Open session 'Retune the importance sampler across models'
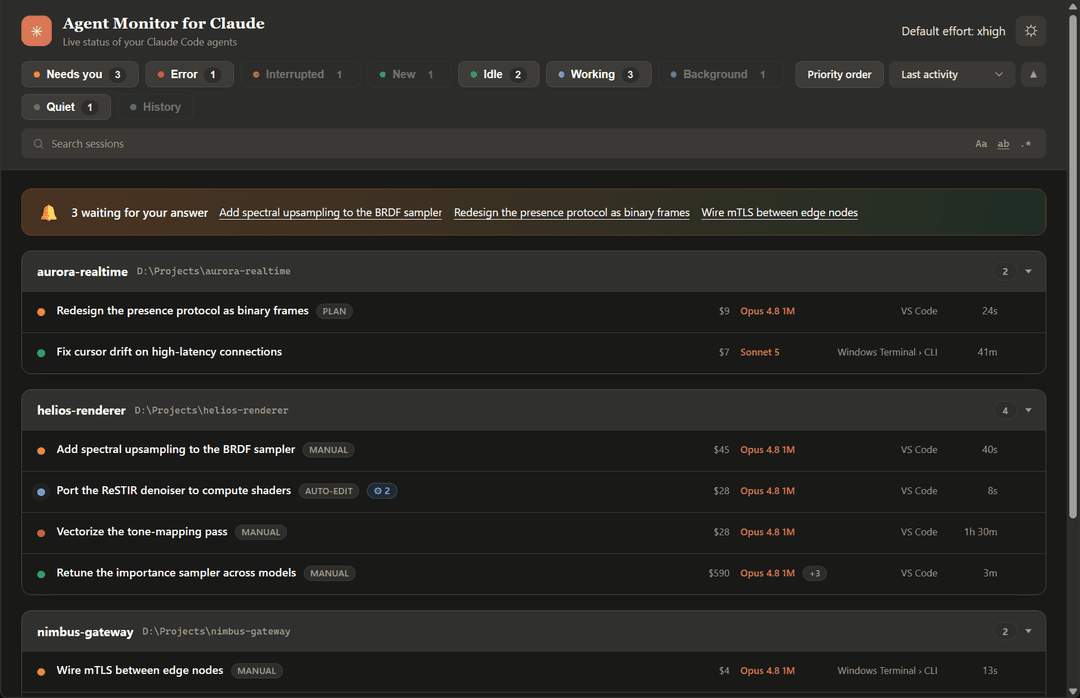Image resolution: width=1080 pixels, height=698 pixels. 534,573
